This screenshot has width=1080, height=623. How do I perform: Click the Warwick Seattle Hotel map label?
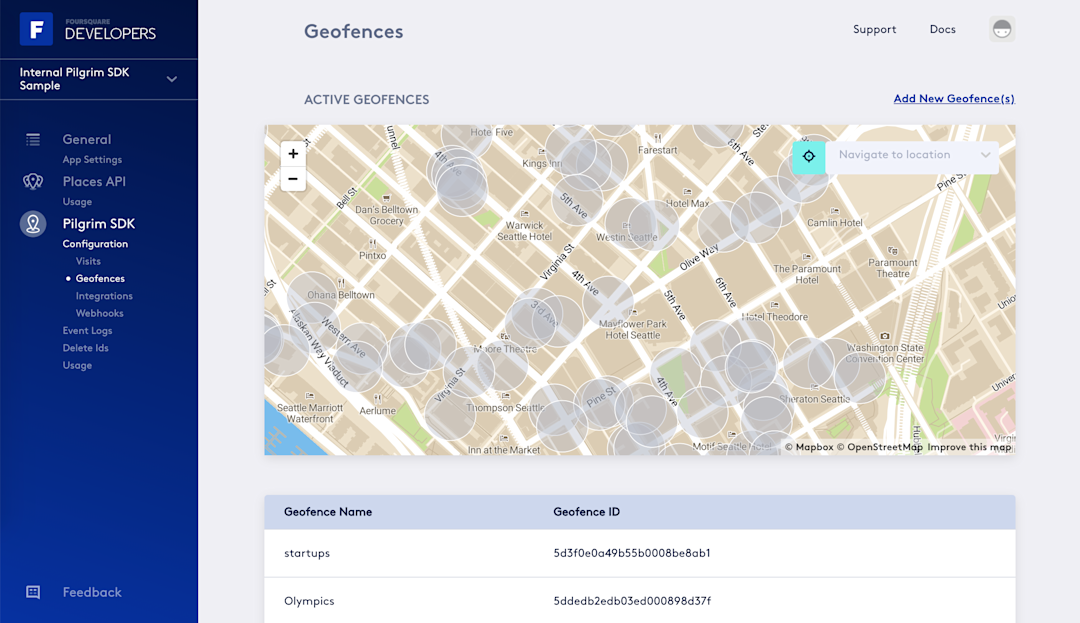click(525, 231)
